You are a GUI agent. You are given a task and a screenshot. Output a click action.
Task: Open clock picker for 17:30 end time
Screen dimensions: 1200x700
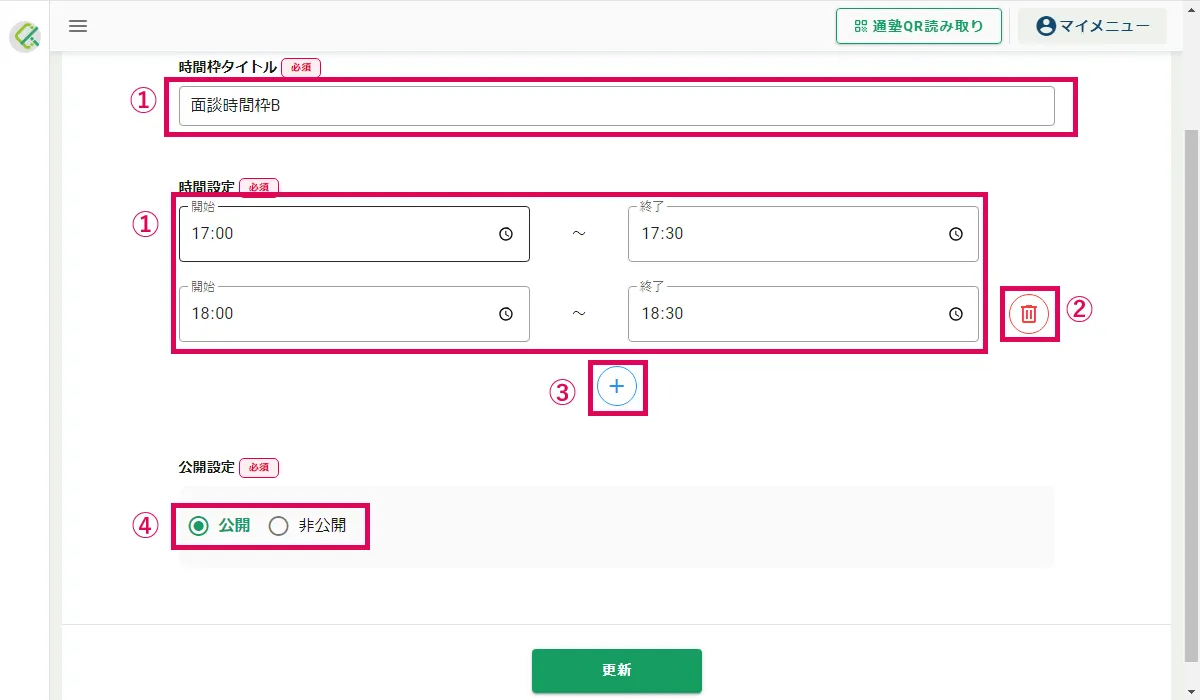955,234
